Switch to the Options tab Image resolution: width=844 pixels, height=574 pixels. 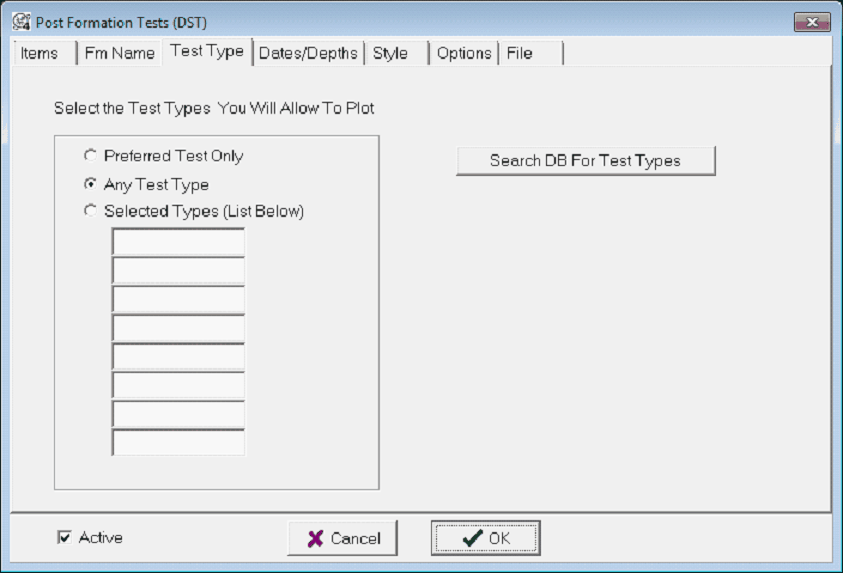click(464, 54)
